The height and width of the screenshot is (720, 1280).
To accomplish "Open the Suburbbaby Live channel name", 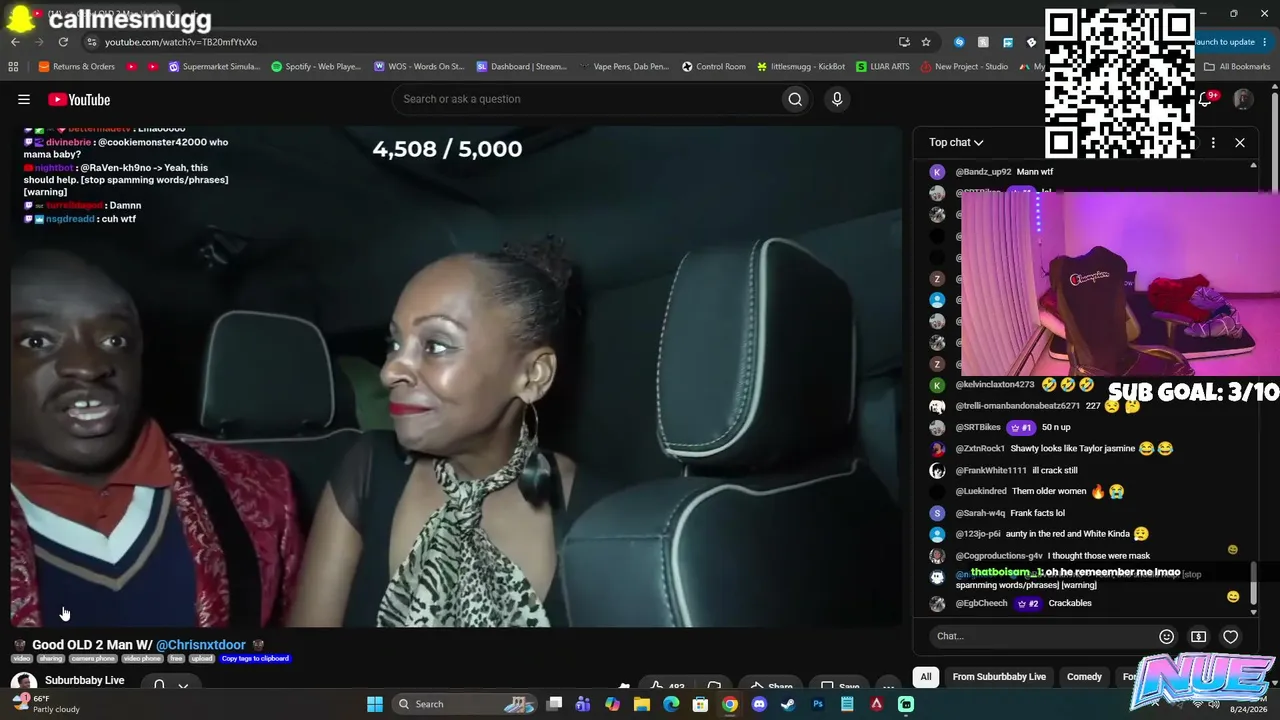I will [84, 680].
